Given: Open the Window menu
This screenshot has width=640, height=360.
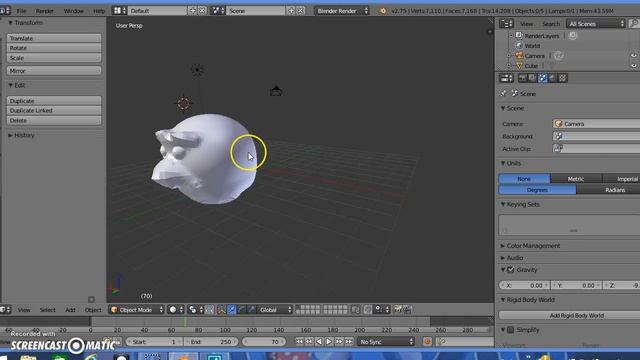Looking at the screenshot, I should coord(73,11).
